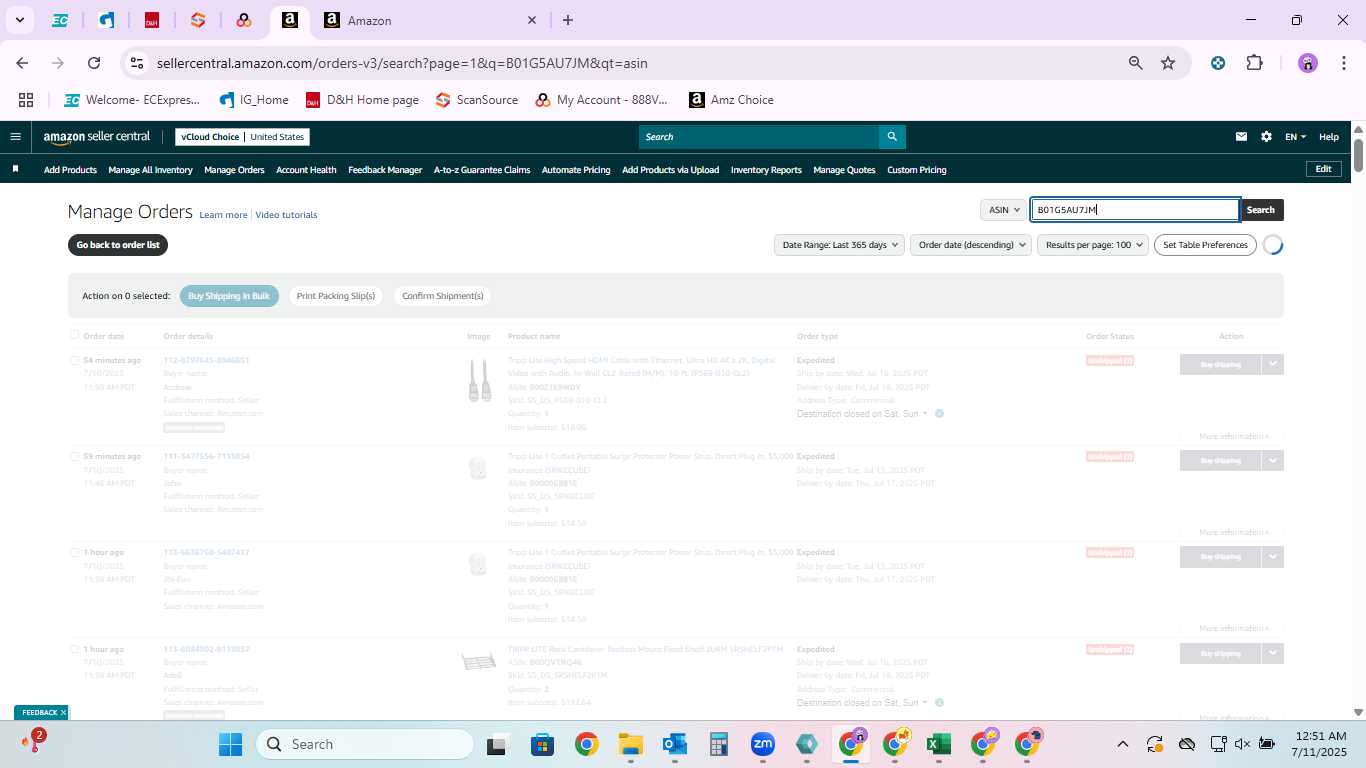Image resolution: width=1366 pixels, height=768 pixels.
Task: Click the rack shelf product image
Action: pos(478,661)
